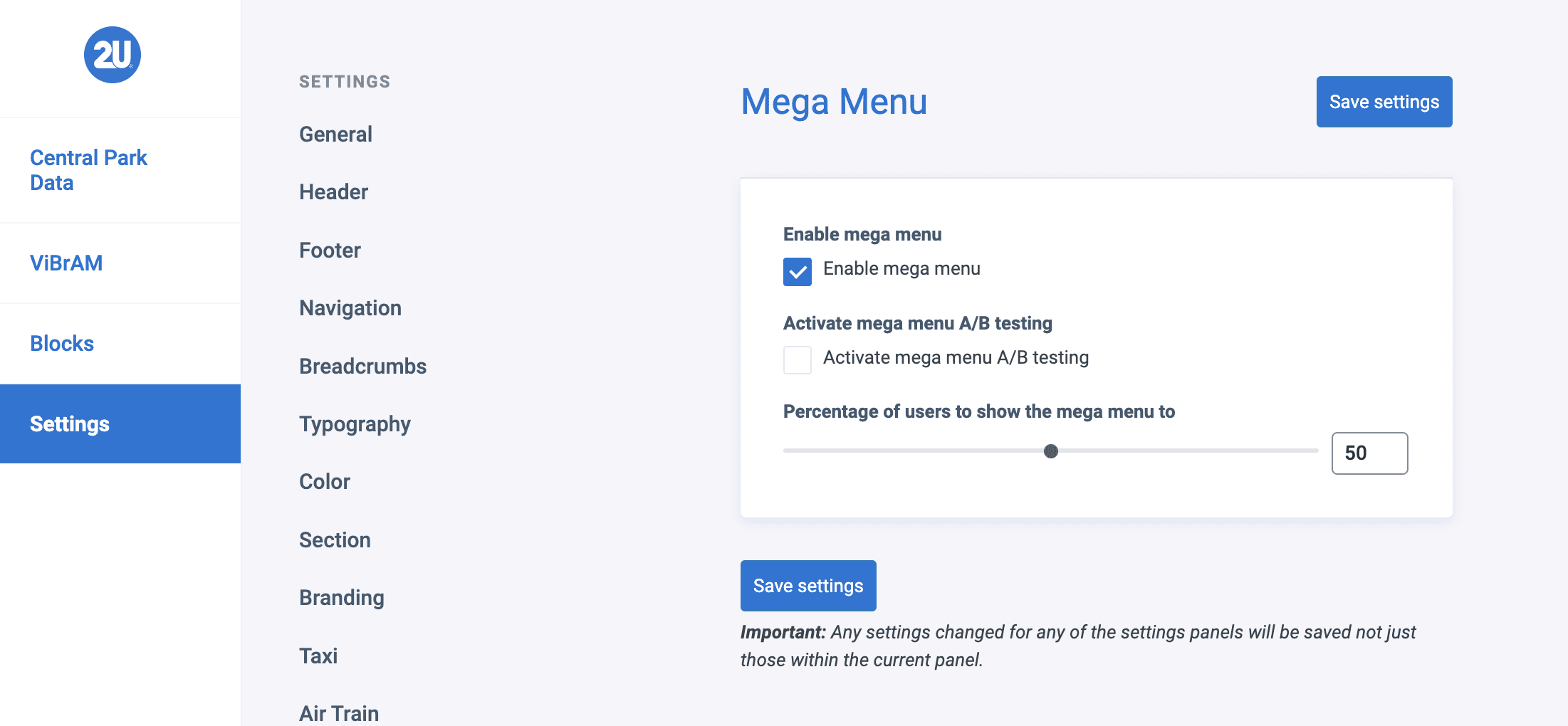Open Central Park Data in sidebar

(88, 170)
